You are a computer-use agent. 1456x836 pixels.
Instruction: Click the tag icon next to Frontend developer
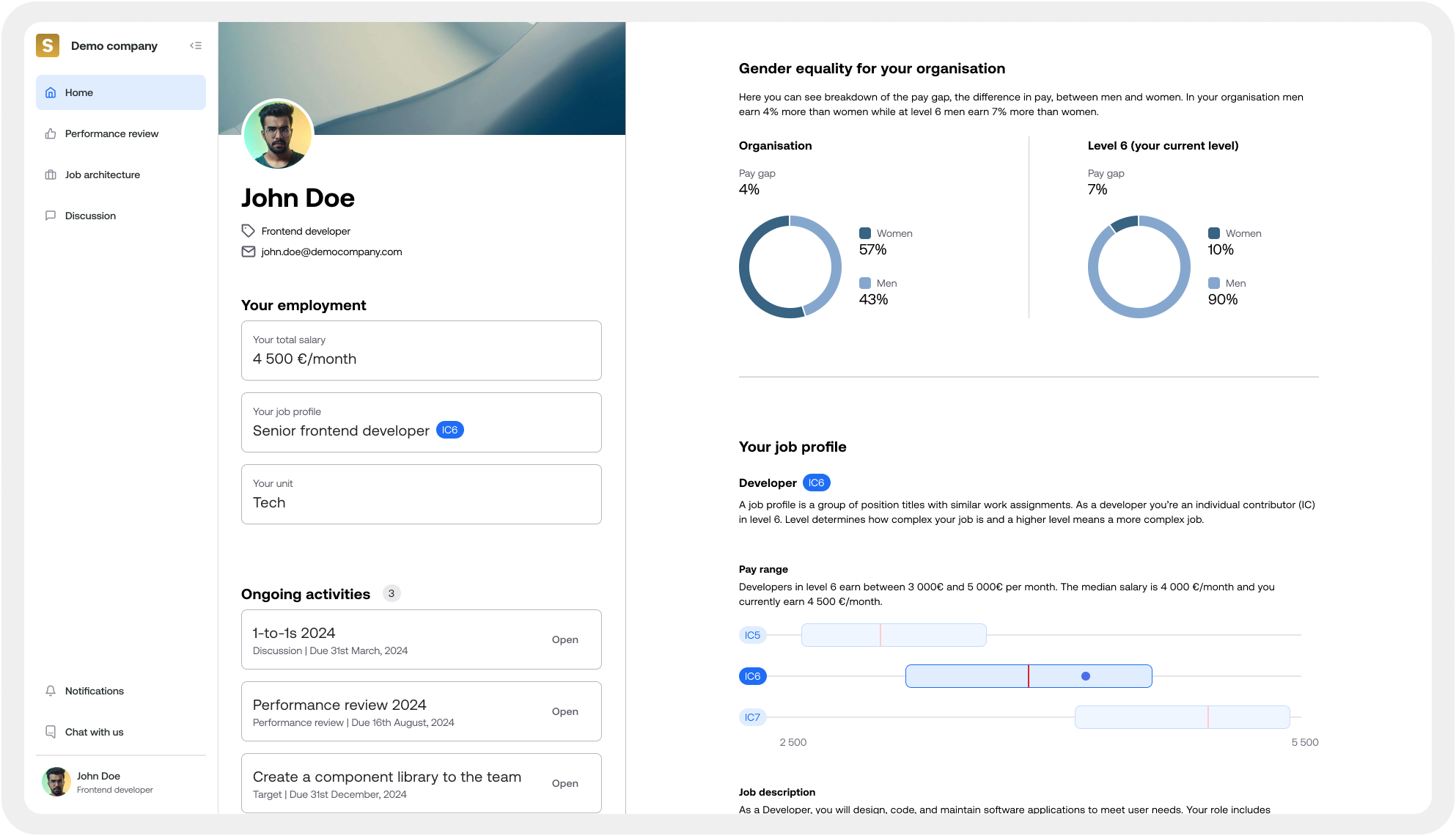pyautogui.click(x=249, y=231)
